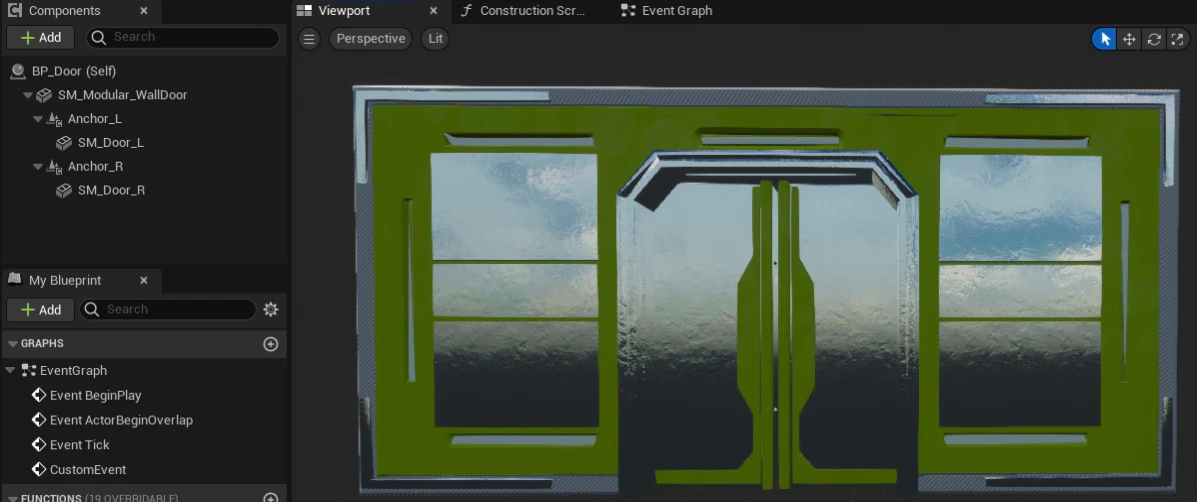Select the CustomEvent entry

coord(88,470)
